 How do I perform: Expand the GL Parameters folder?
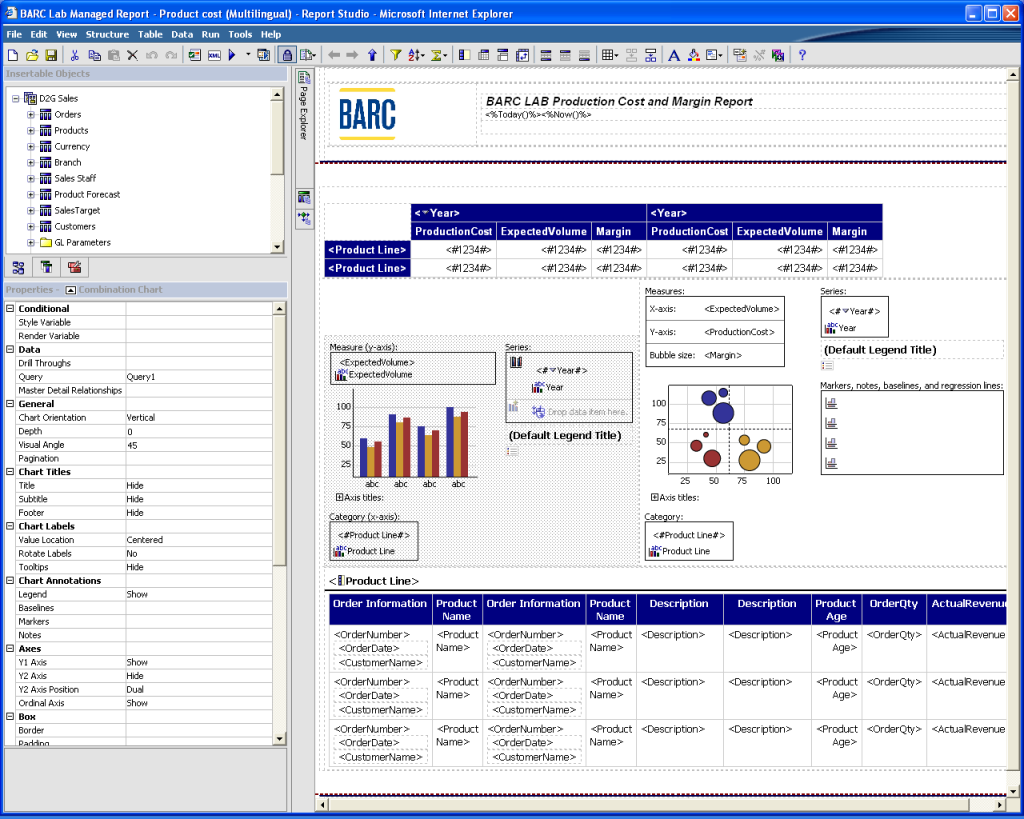click(x=31, y=242)
